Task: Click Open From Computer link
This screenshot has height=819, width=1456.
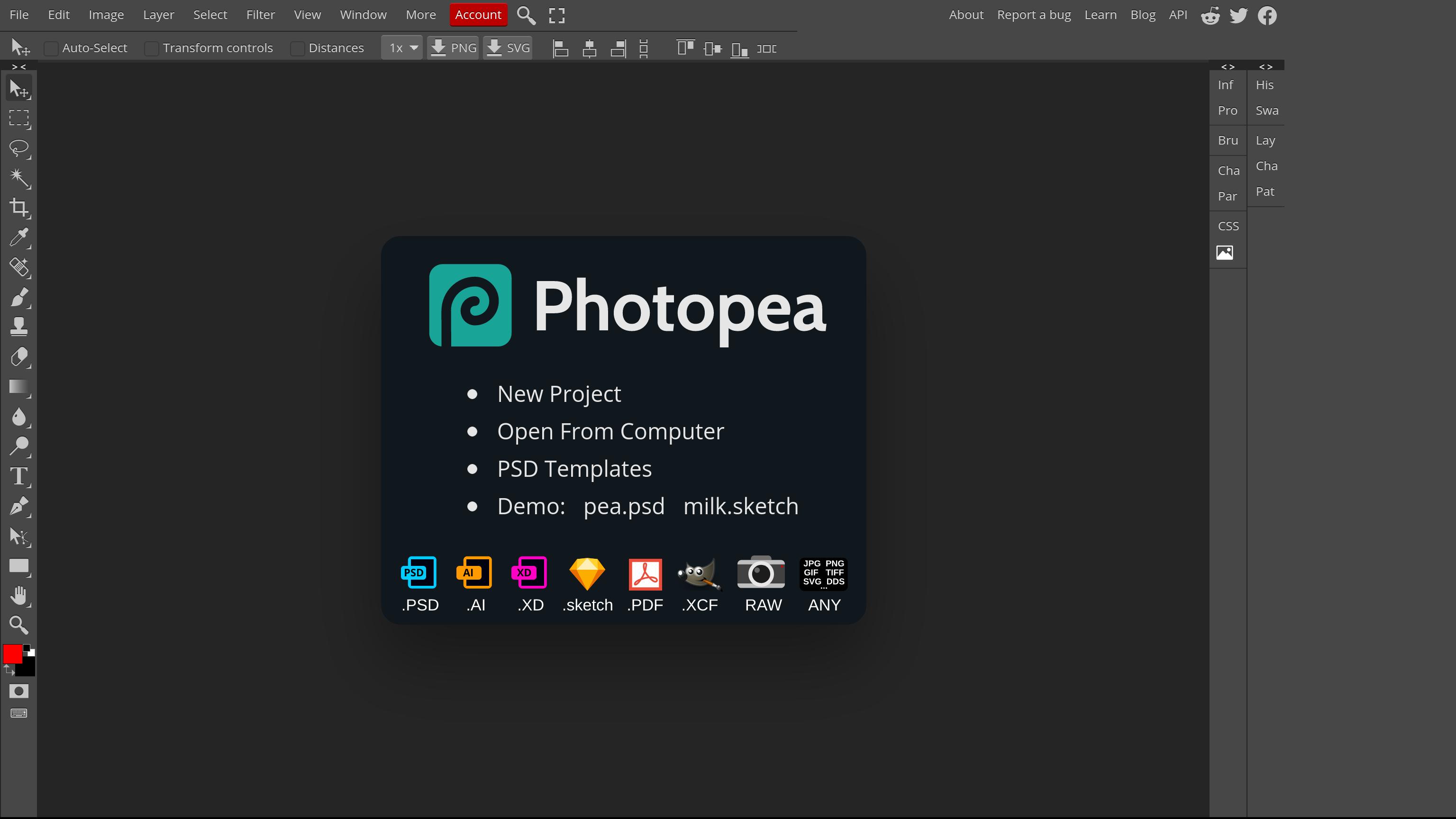Action: tap(610, 431)
